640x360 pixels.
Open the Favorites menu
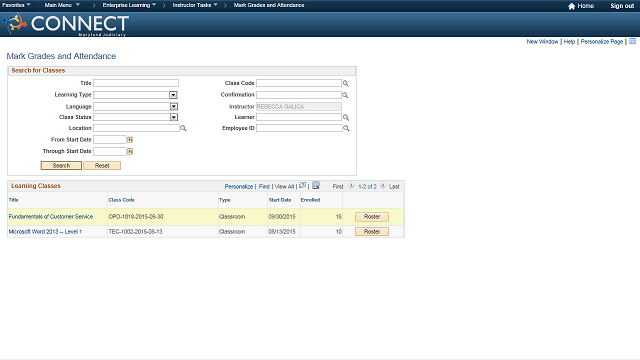(x=16, y=5)
